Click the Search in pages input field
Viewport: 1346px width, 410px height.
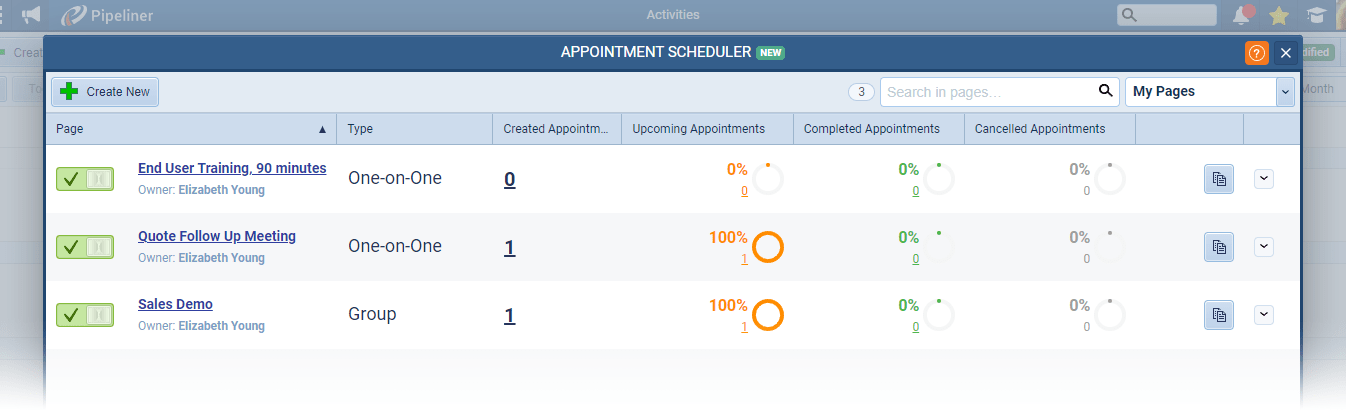pos(985,91)
